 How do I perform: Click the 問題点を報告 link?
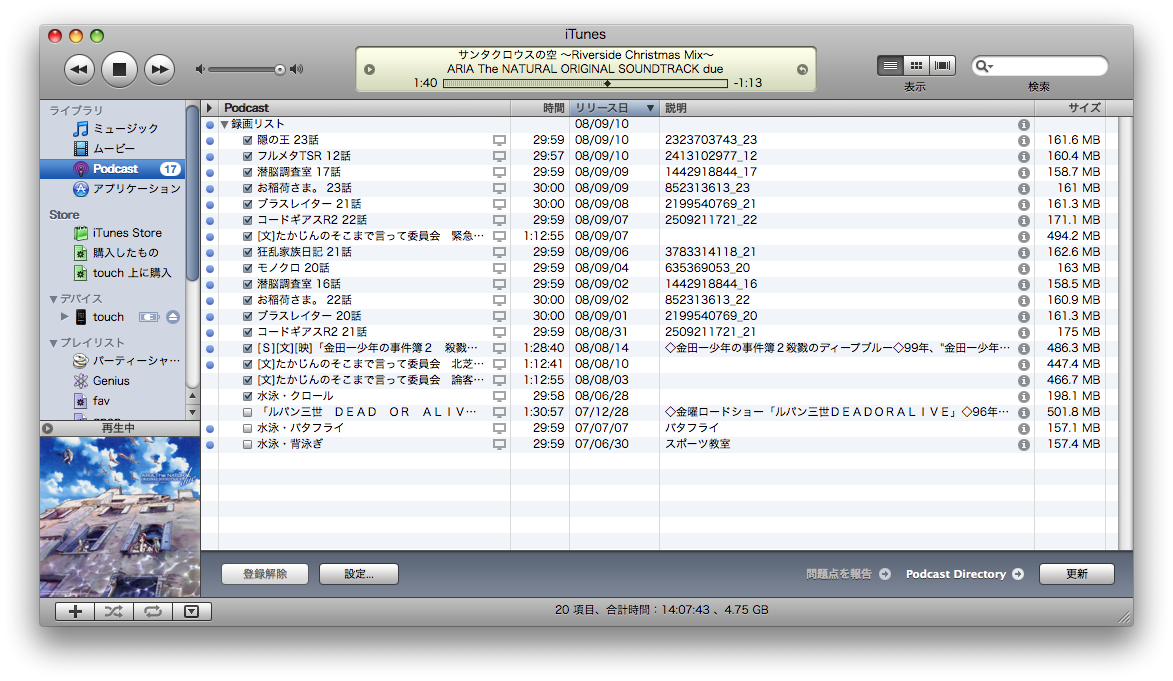point(839,574)
